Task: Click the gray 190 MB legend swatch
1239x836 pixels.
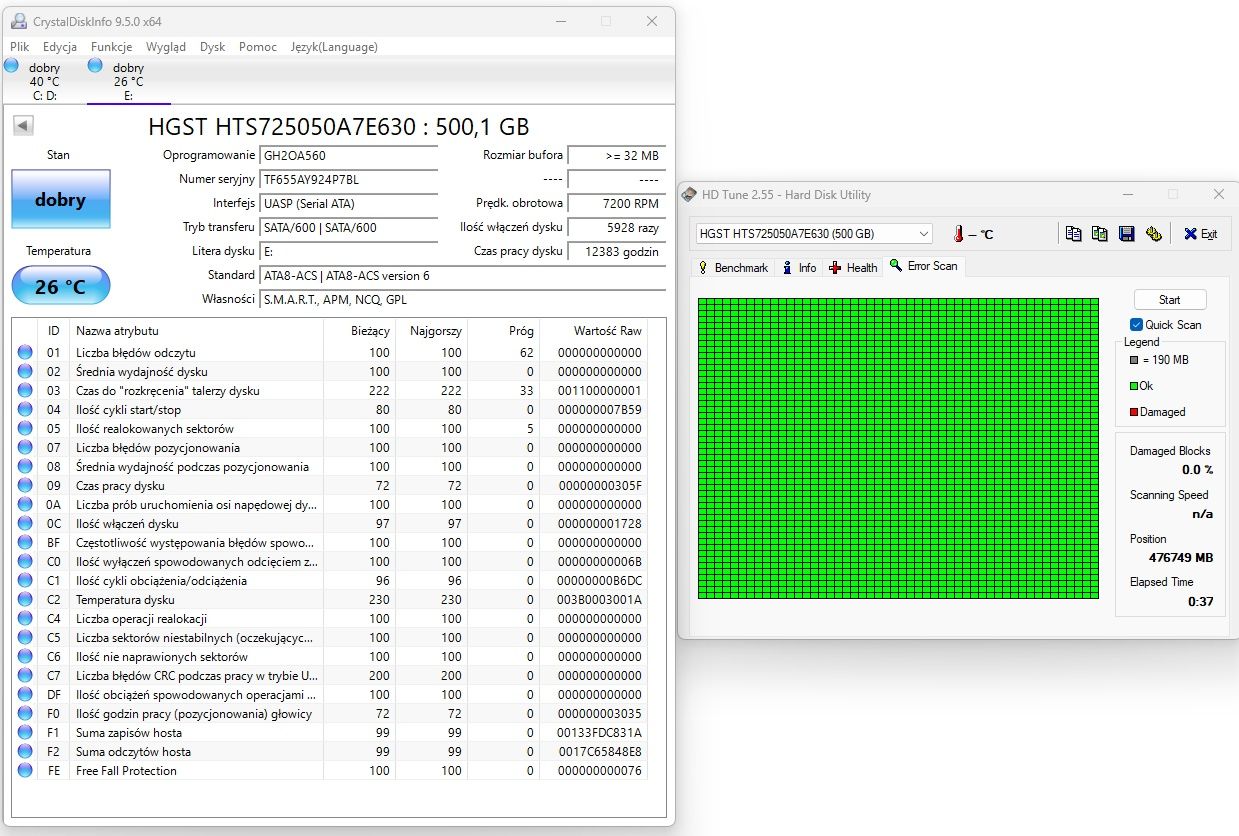Action: coord(1133,360)
